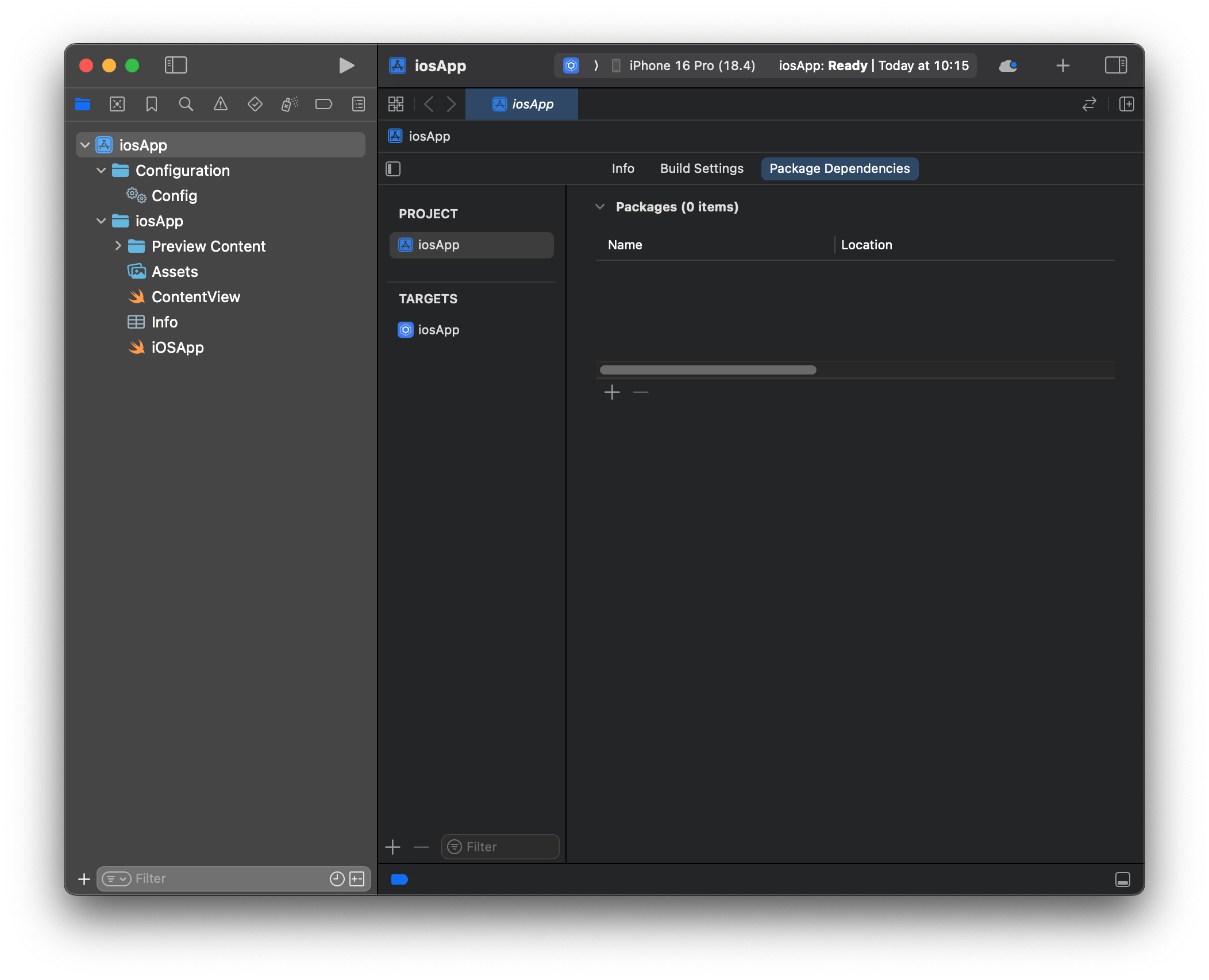
Task: Open the related items grid menu
Action: tap(396, 104)
